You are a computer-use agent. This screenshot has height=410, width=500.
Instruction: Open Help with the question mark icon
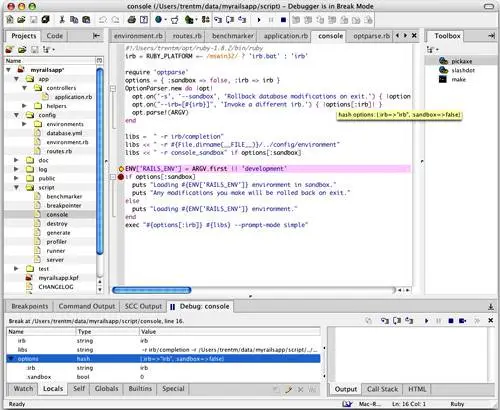[x=144, y=20]
